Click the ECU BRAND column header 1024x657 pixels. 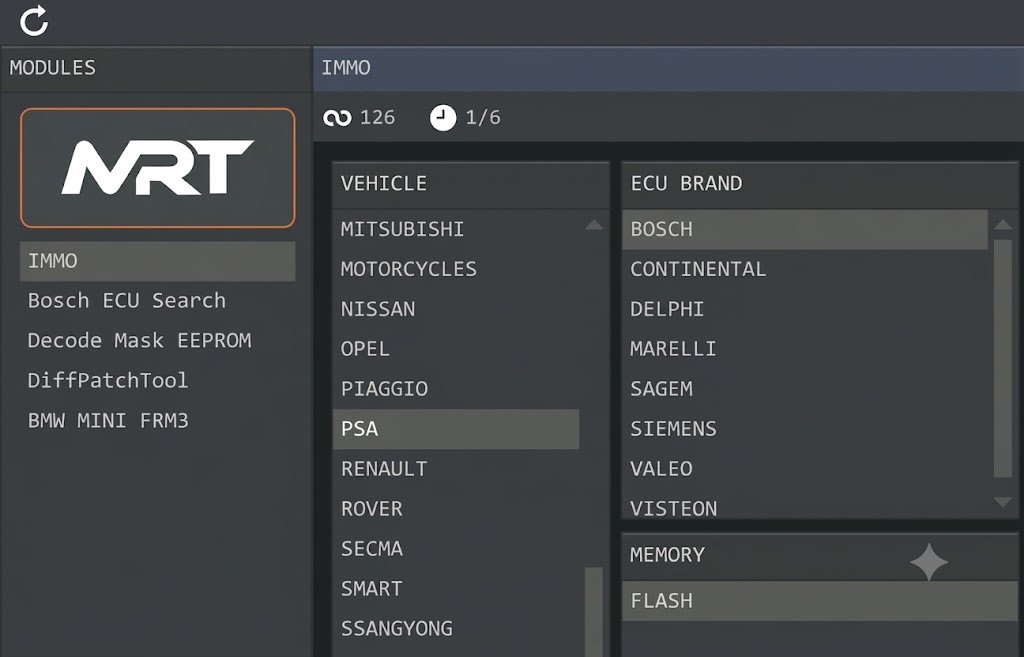(x=820, y=184)
